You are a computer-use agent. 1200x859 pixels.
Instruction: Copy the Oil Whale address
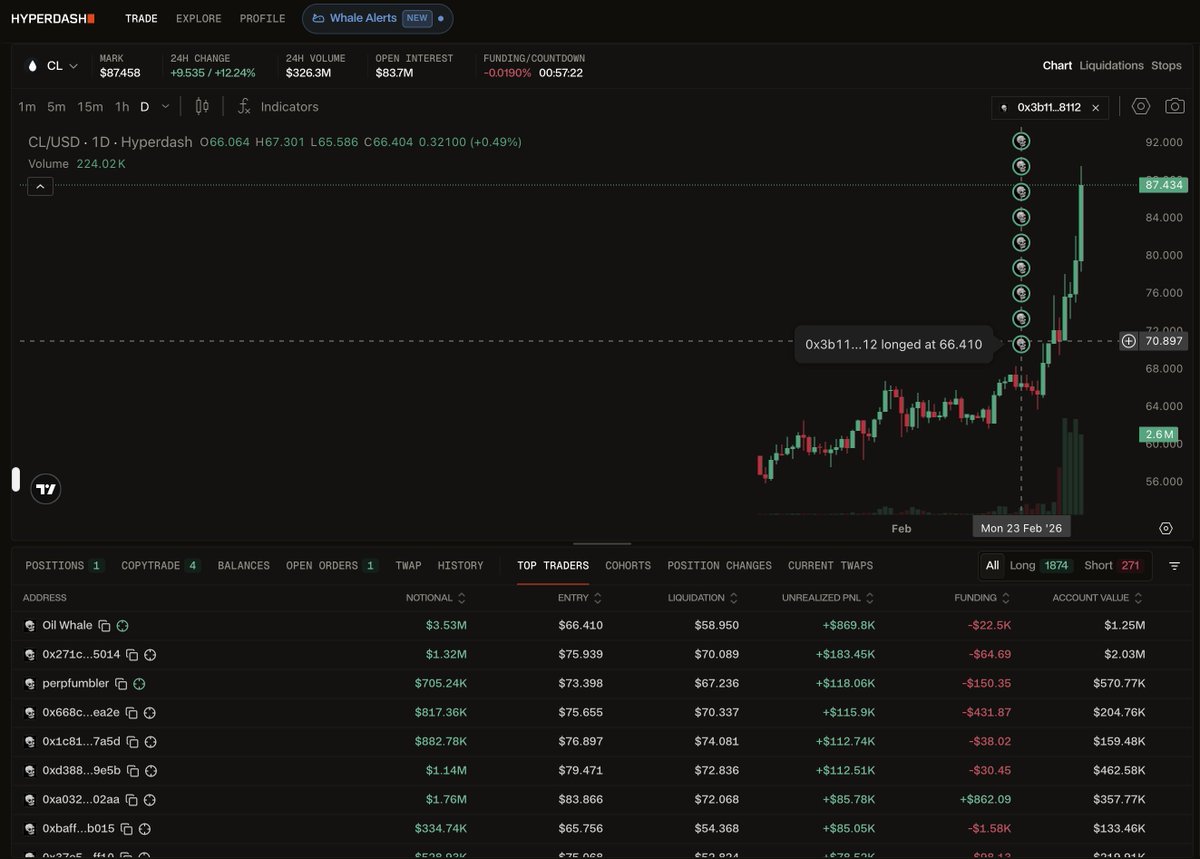[104, 625]
